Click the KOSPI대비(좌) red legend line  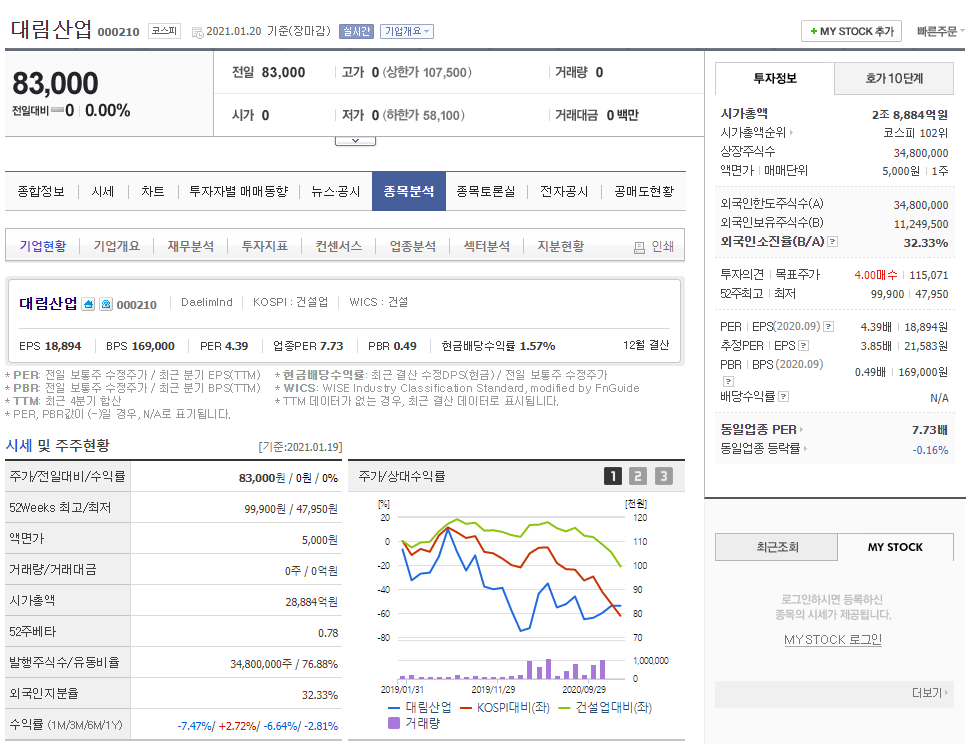[466, 708]
